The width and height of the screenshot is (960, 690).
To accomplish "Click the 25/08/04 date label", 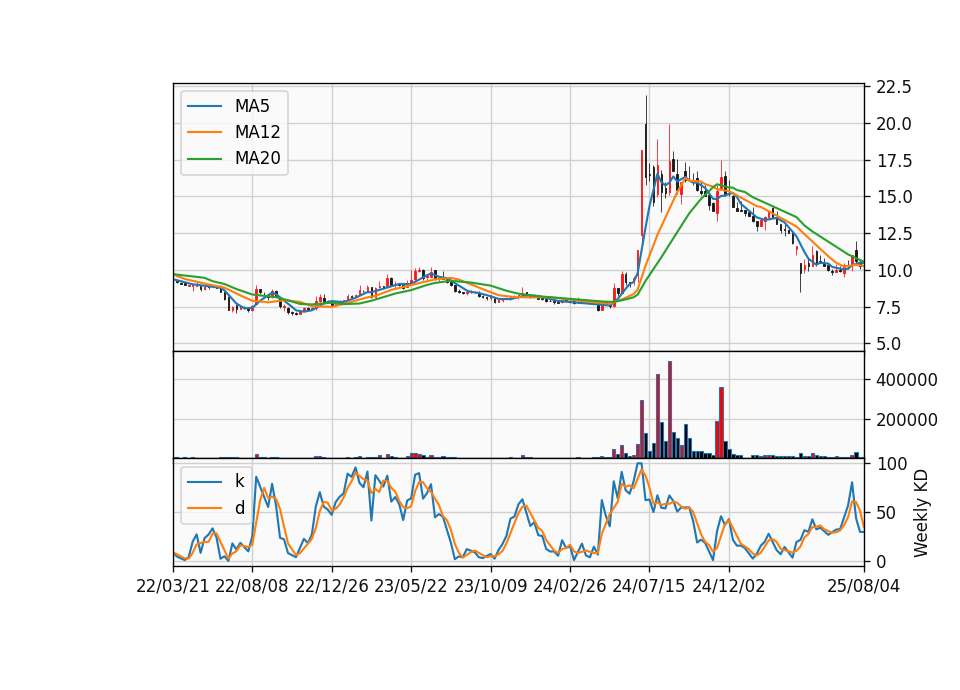I will click(864, 586).
